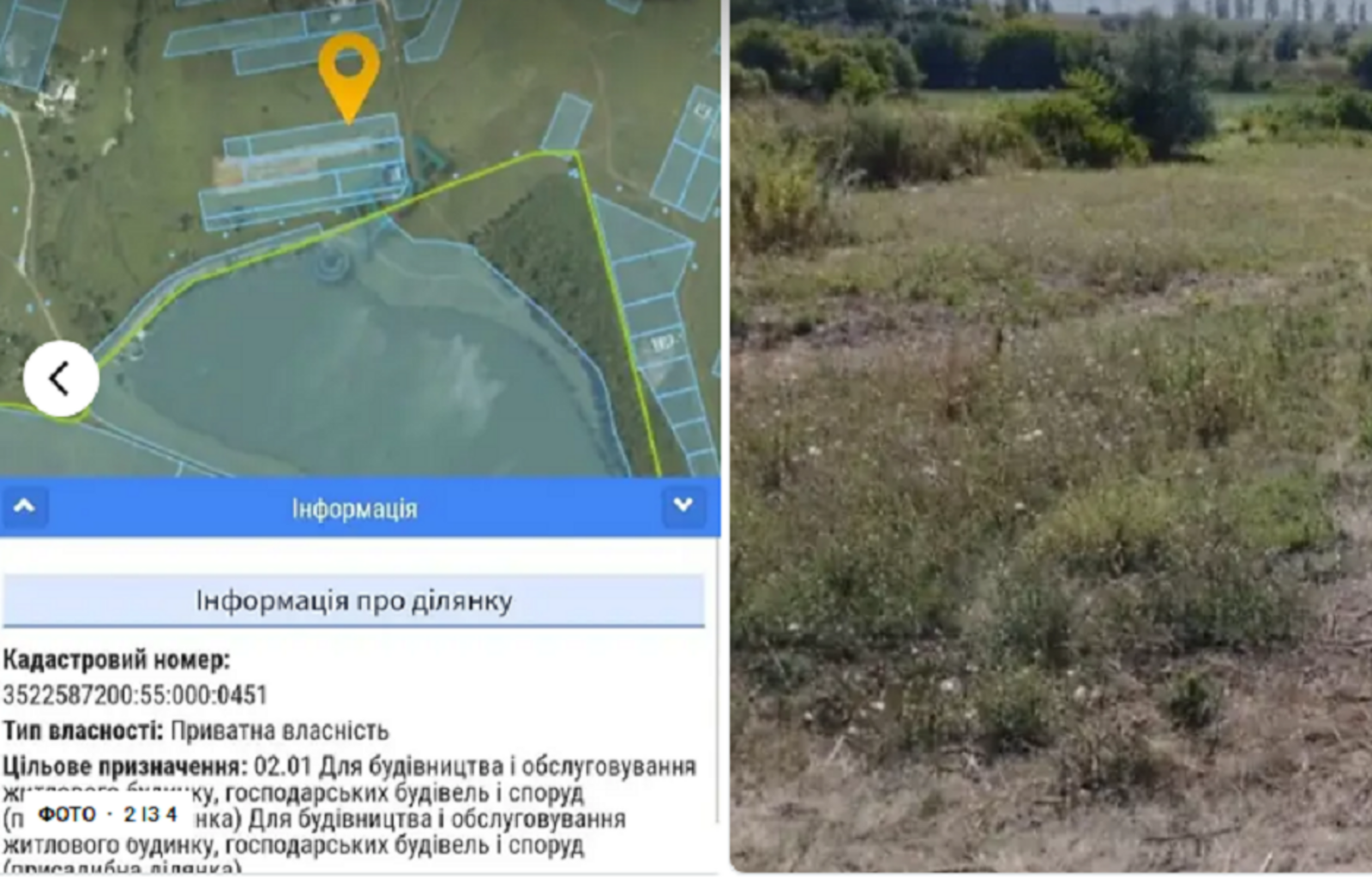Click the Кадастровий номер label
The image size is (1372, 877).
[x=116, y=659]
